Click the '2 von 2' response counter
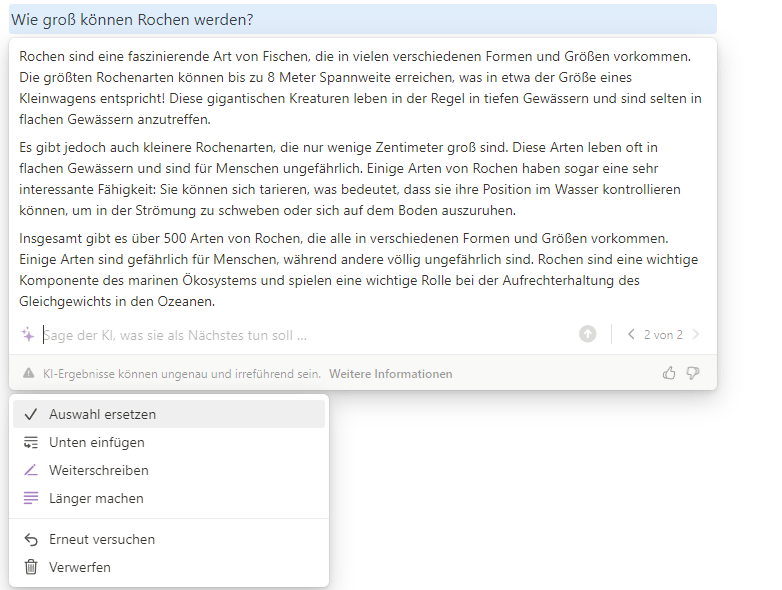 663,335
